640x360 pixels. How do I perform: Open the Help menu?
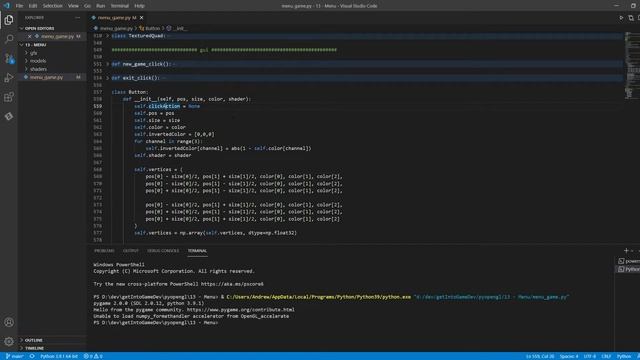pyautogui.click(x=139, y=6)
